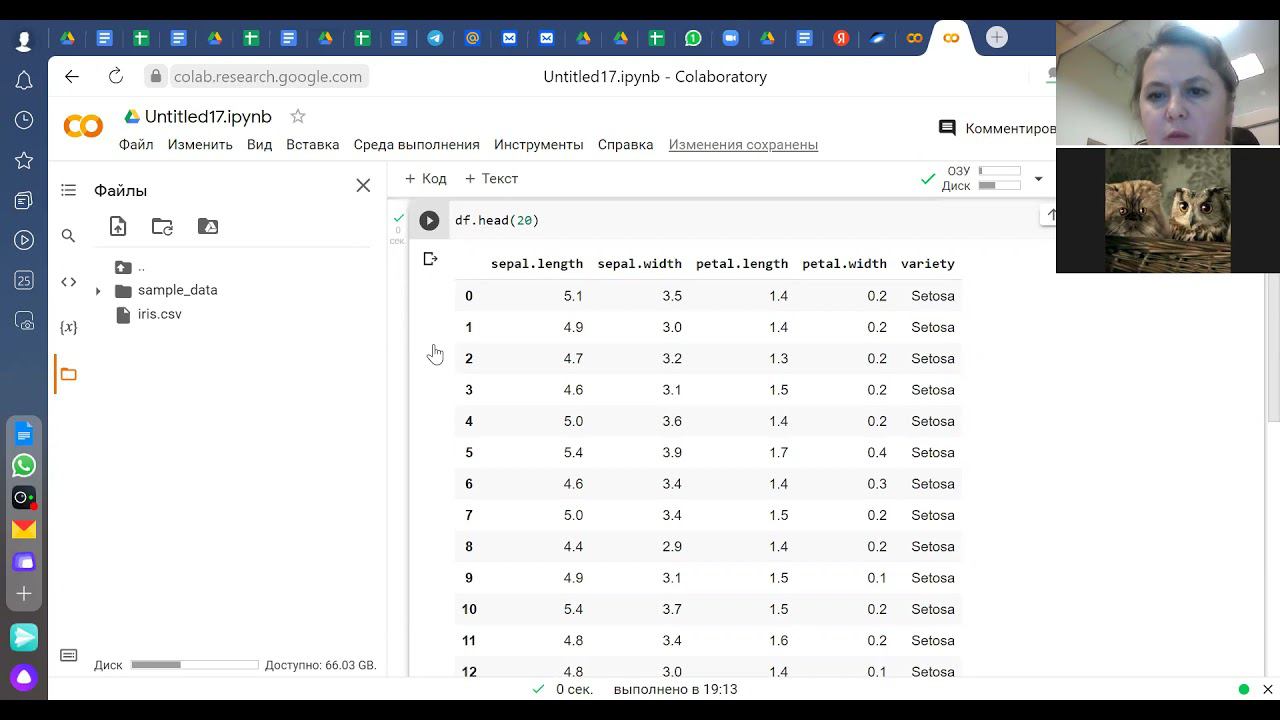
Task: Click into the df.head(20) code editor
Action: tap(743, 220)
